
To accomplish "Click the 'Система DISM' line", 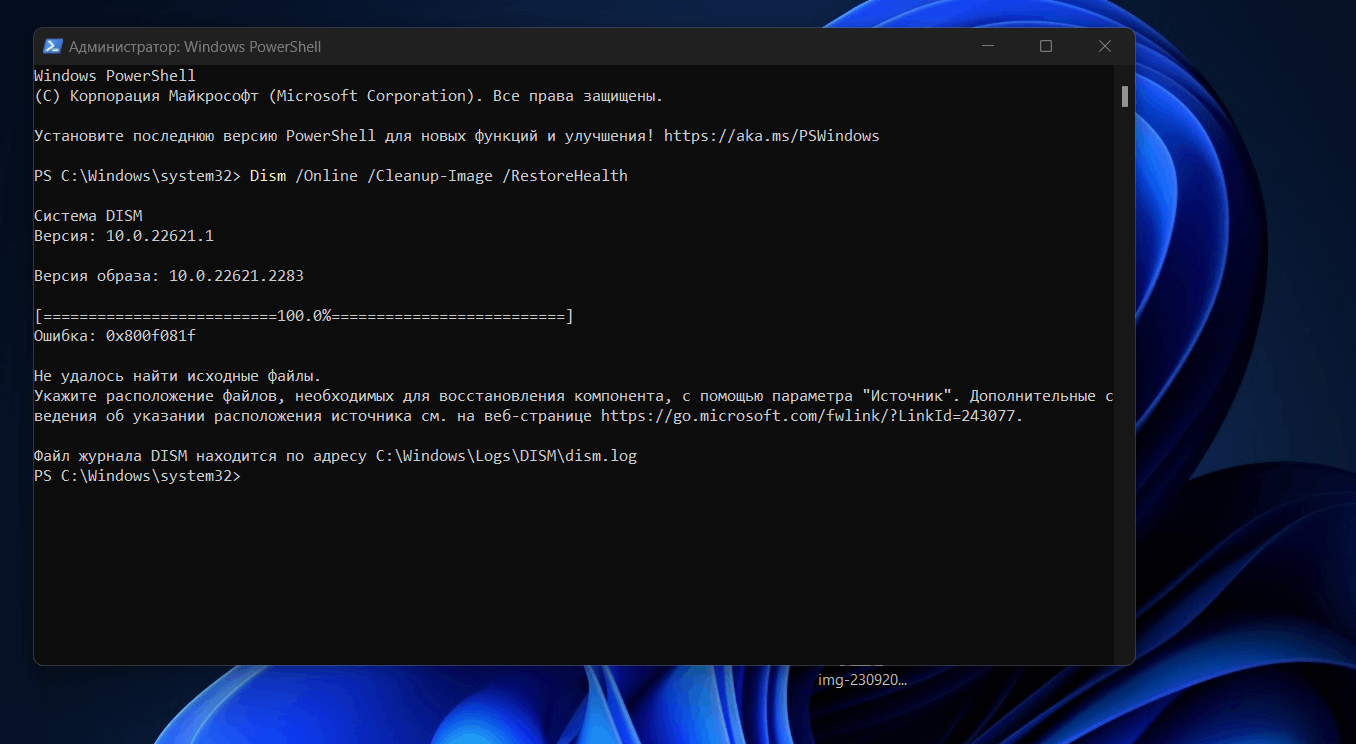I will pyautogui.click(x=88, y=216).
